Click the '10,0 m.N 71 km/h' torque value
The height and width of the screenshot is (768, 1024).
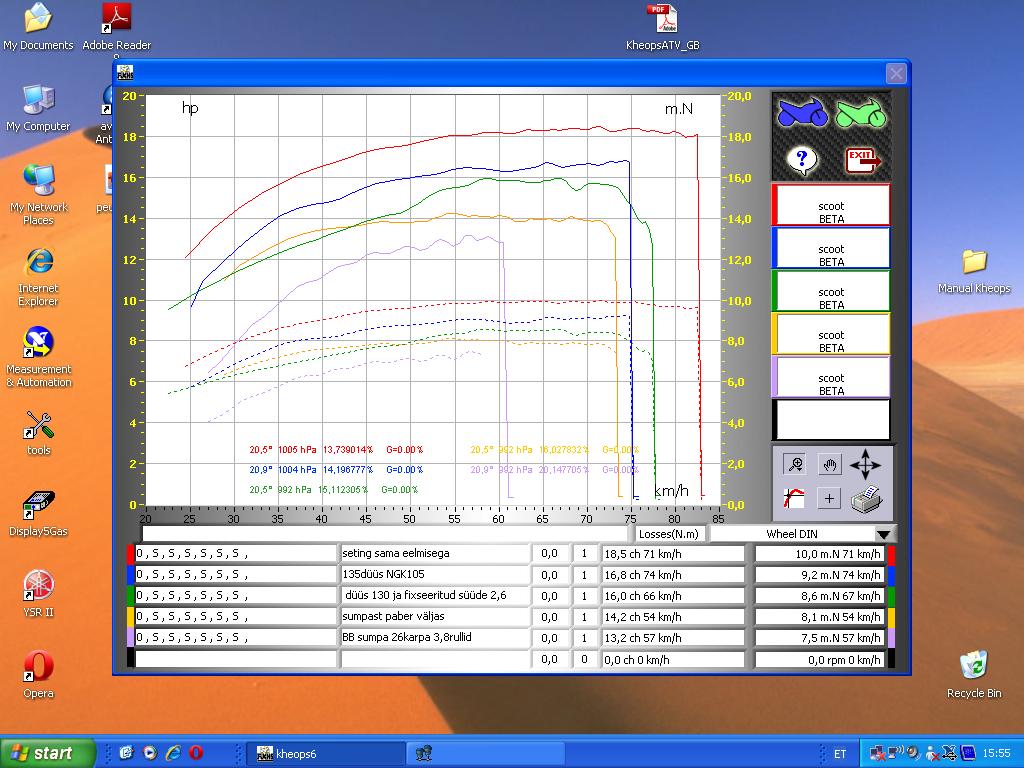pyautogui.click(x=820, y=554)
